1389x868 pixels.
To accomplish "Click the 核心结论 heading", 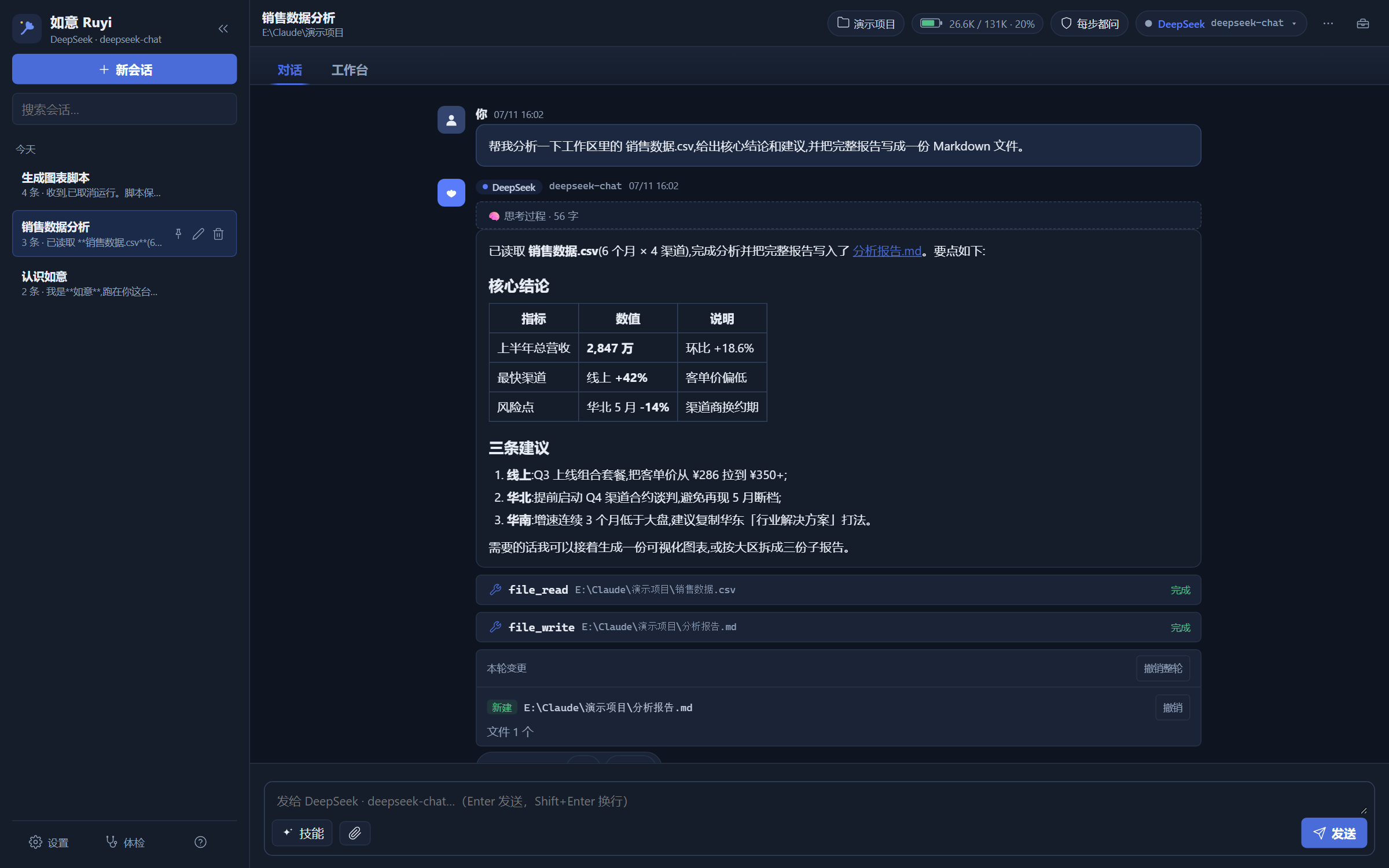I will [519, 286].
